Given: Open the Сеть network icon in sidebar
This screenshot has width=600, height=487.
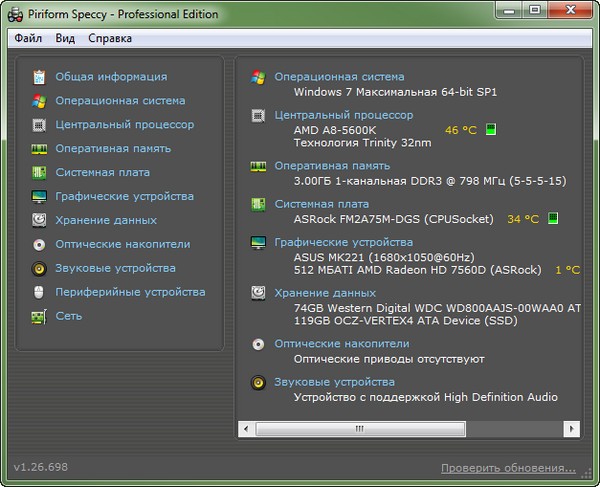Looking at the screenshot, I should (39, 316).
